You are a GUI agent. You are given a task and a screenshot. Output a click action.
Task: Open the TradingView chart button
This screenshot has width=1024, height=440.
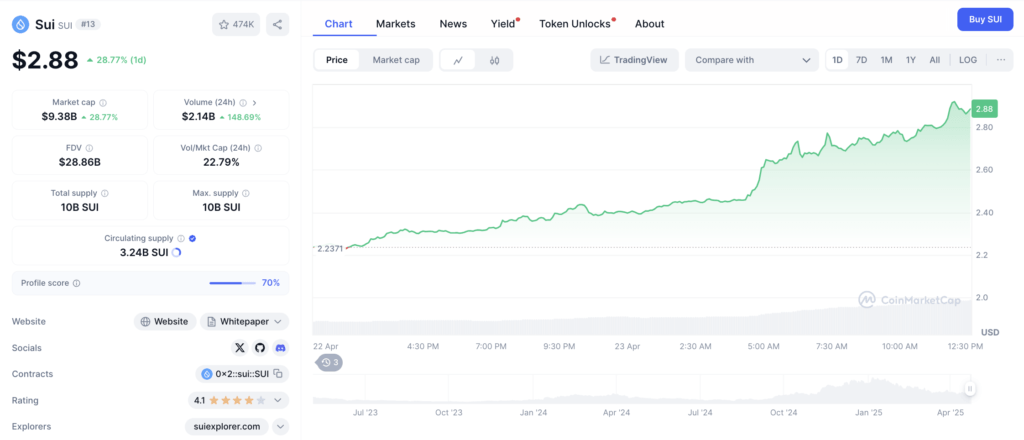(634, 60)
